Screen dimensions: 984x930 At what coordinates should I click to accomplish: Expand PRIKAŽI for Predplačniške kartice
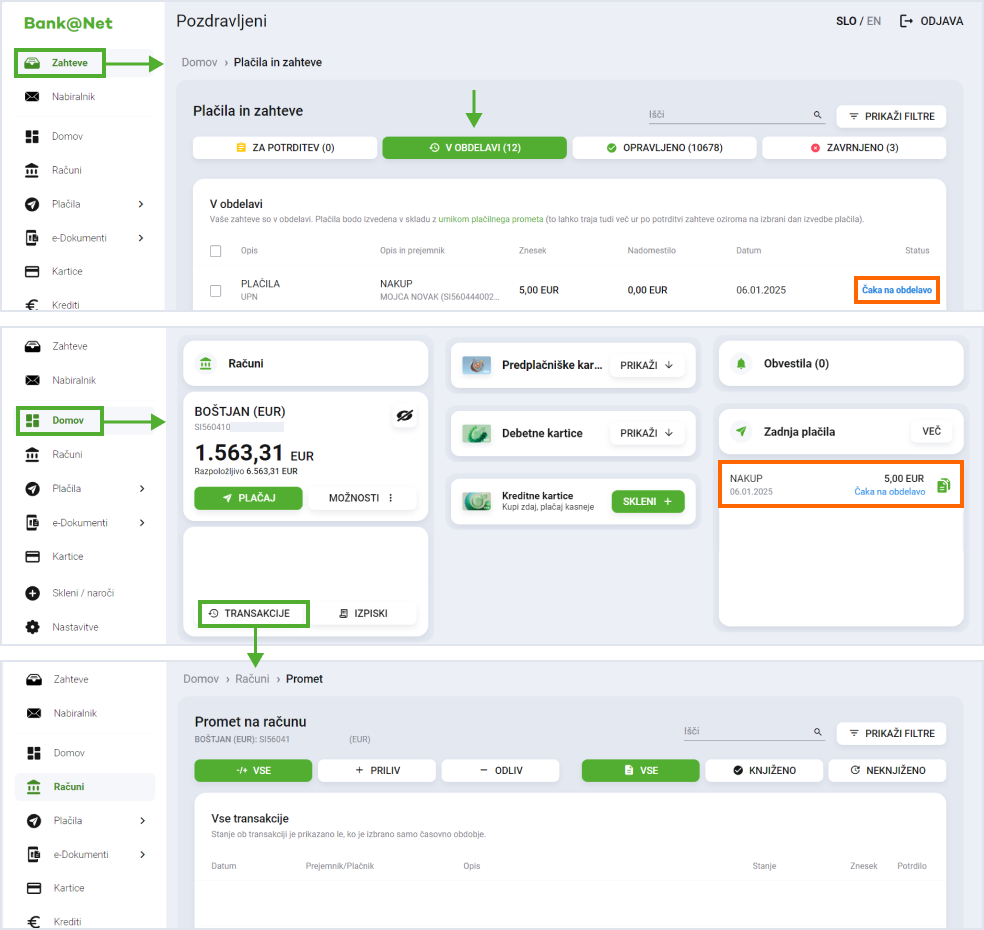(647, 365)
